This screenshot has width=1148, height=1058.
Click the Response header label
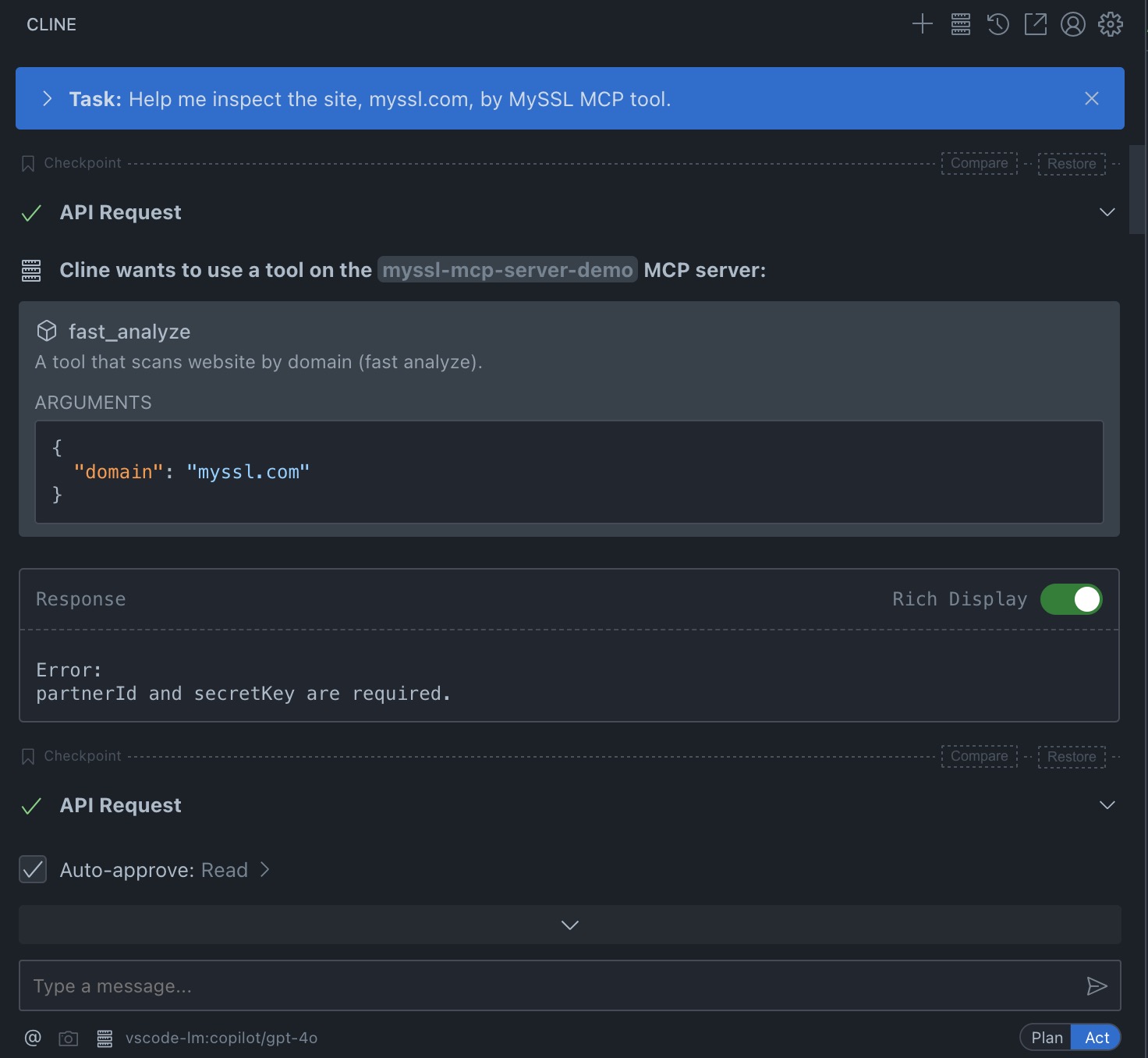81,599
